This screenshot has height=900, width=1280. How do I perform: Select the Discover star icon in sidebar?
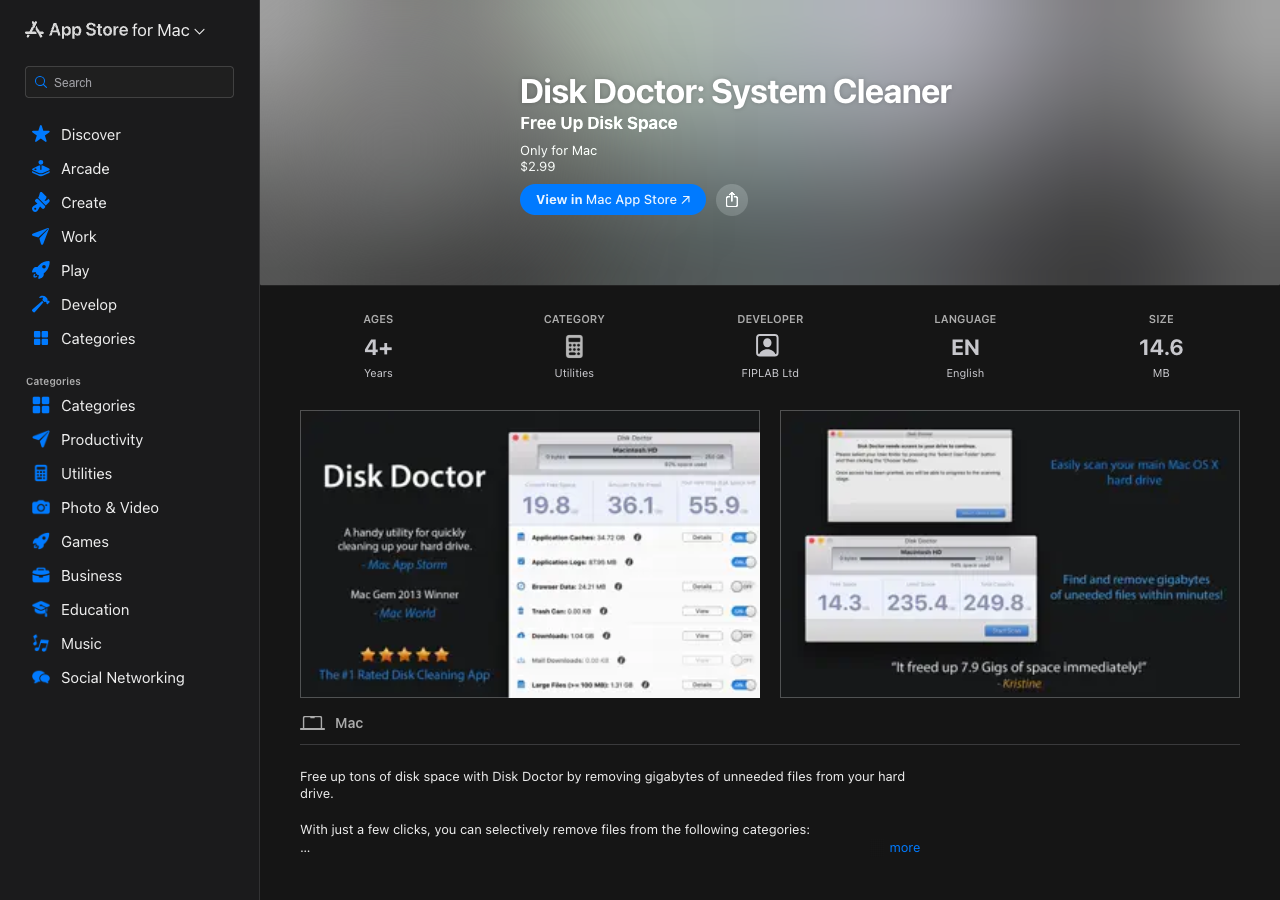(x=40, y=133)
